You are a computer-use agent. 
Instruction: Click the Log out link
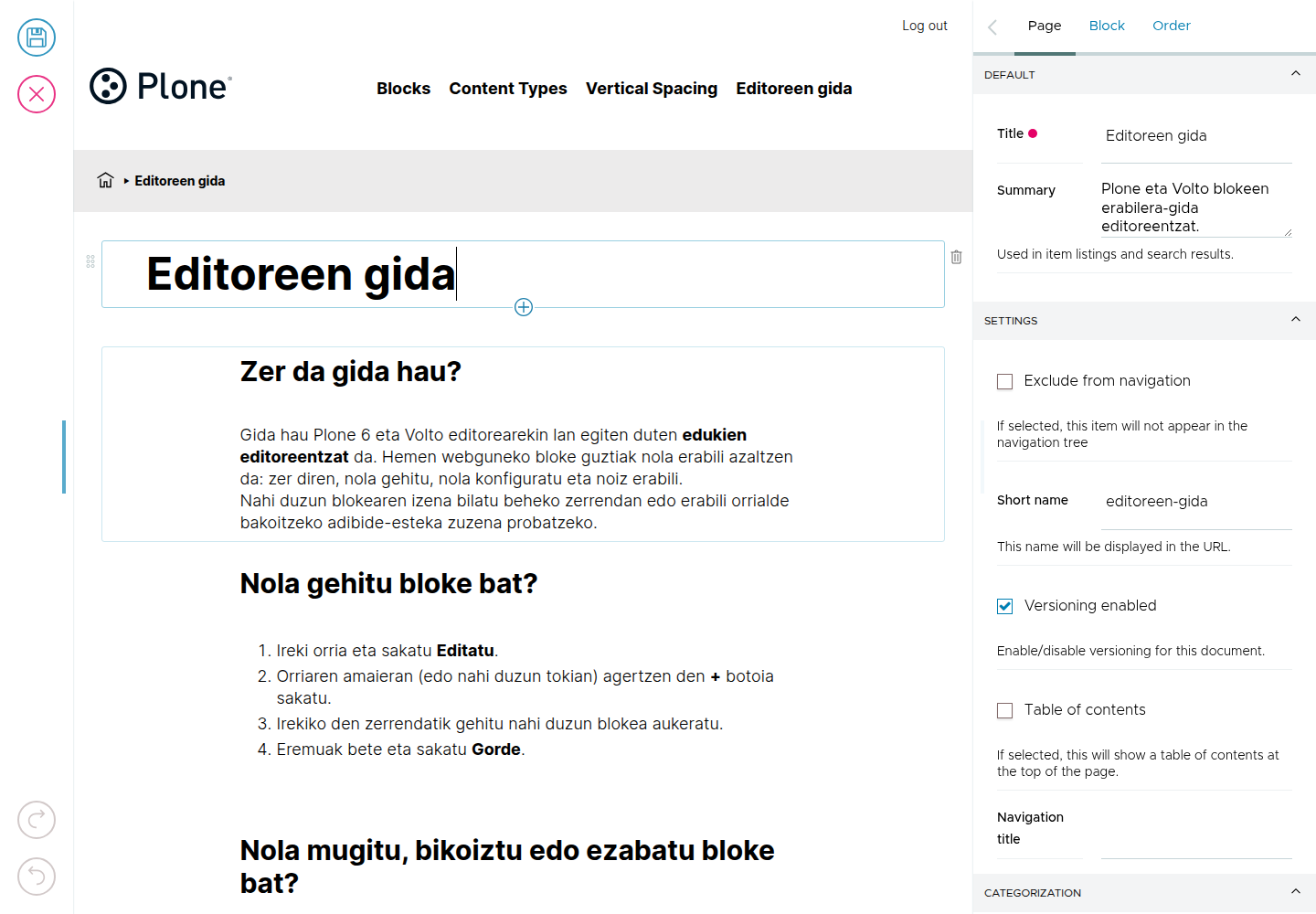pyautogui.click(x=925, y=26)
